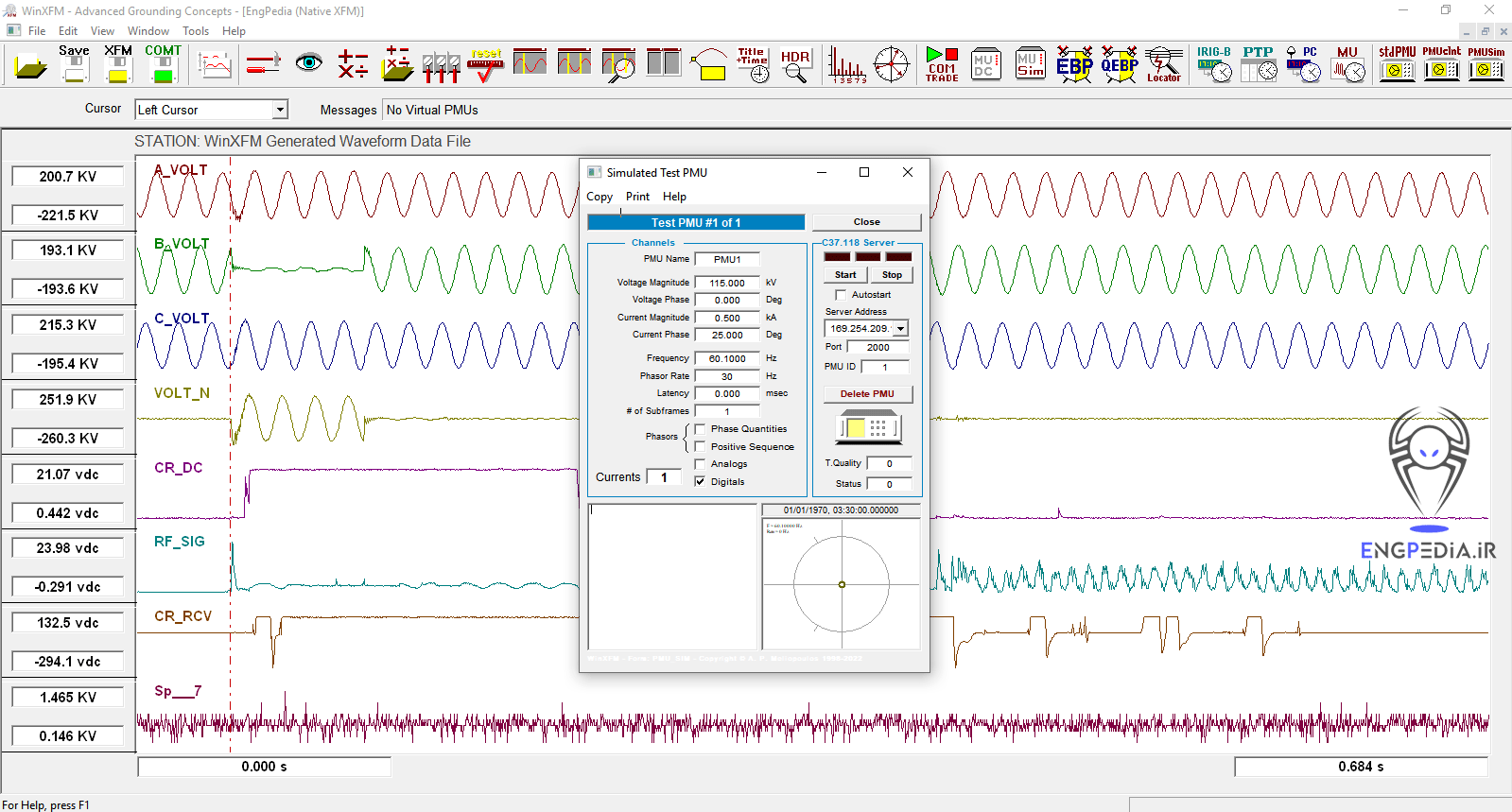Click the two-panel split view icon
Viewport: 1512px width, 812px height.
pos(664,63)
